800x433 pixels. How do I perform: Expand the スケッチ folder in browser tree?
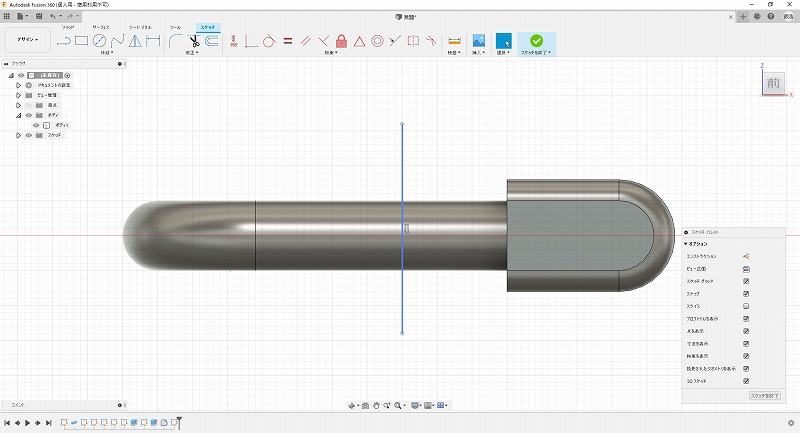pos(18,135)
